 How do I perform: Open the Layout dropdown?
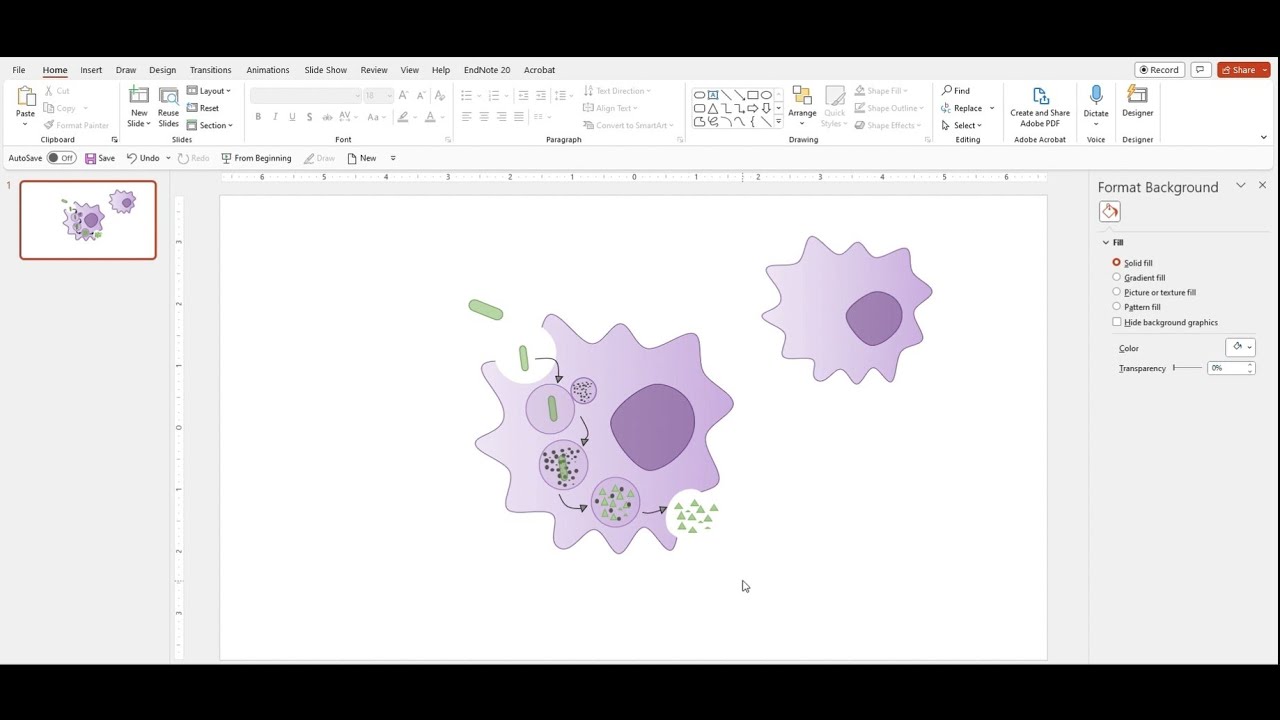pyautogui.click(x=209, y=91)
